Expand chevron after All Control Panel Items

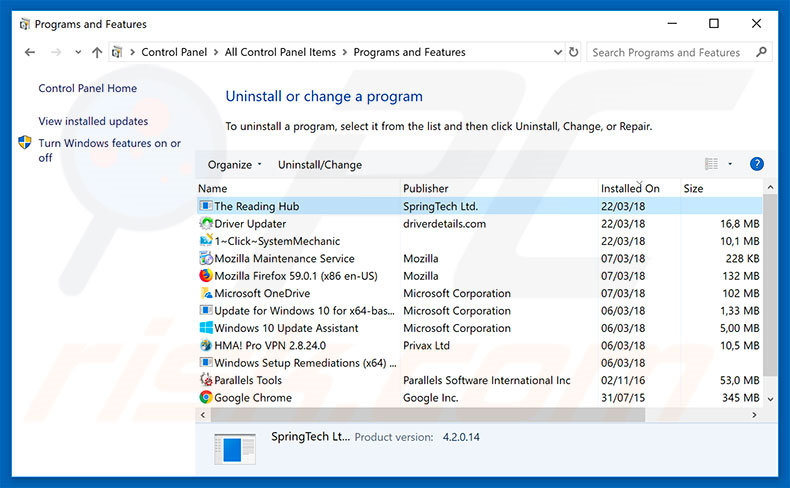(x=345, y=52)
